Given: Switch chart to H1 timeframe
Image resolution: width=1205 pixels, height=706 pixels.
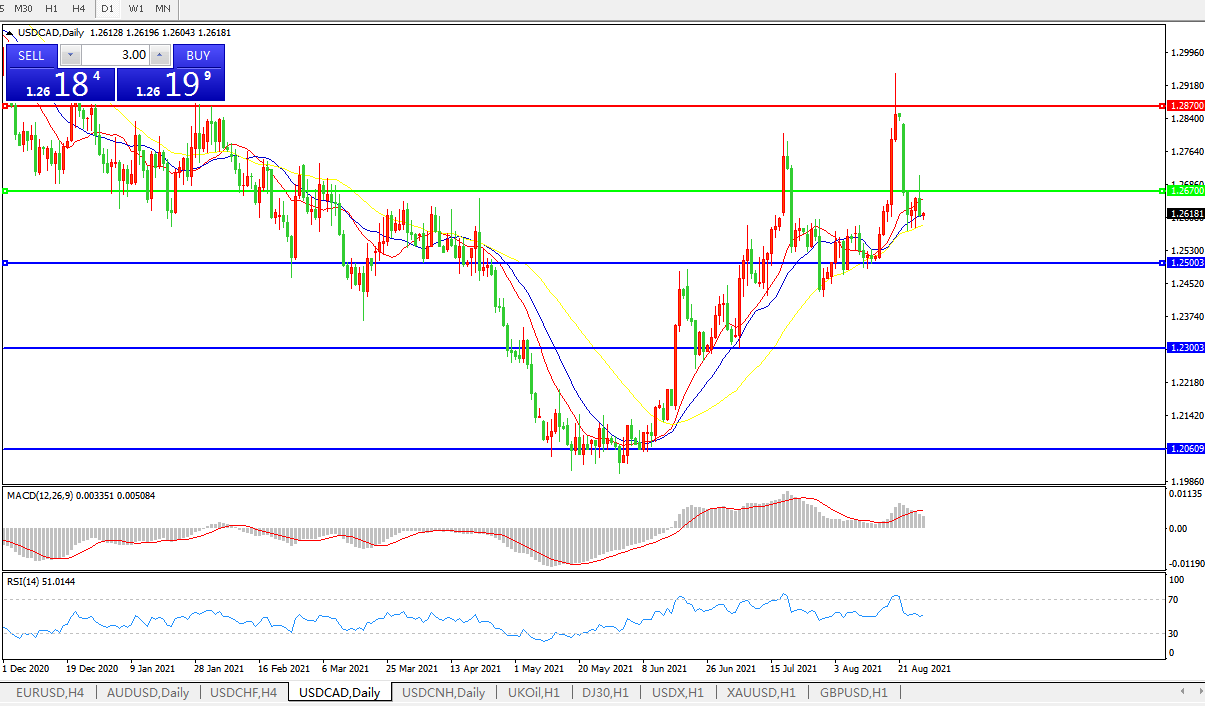Looking at the screenshot, I should [52, 8].
